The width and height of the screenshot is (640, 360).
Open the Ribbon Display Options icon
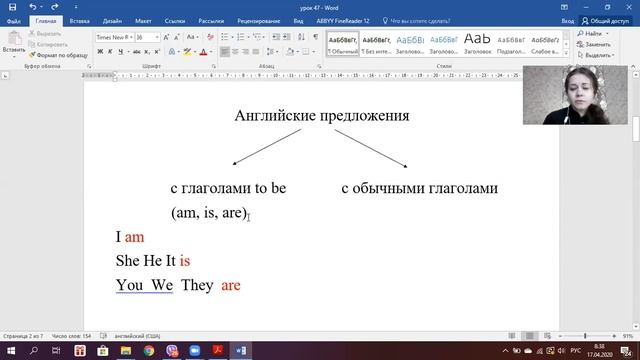[564, 7]
